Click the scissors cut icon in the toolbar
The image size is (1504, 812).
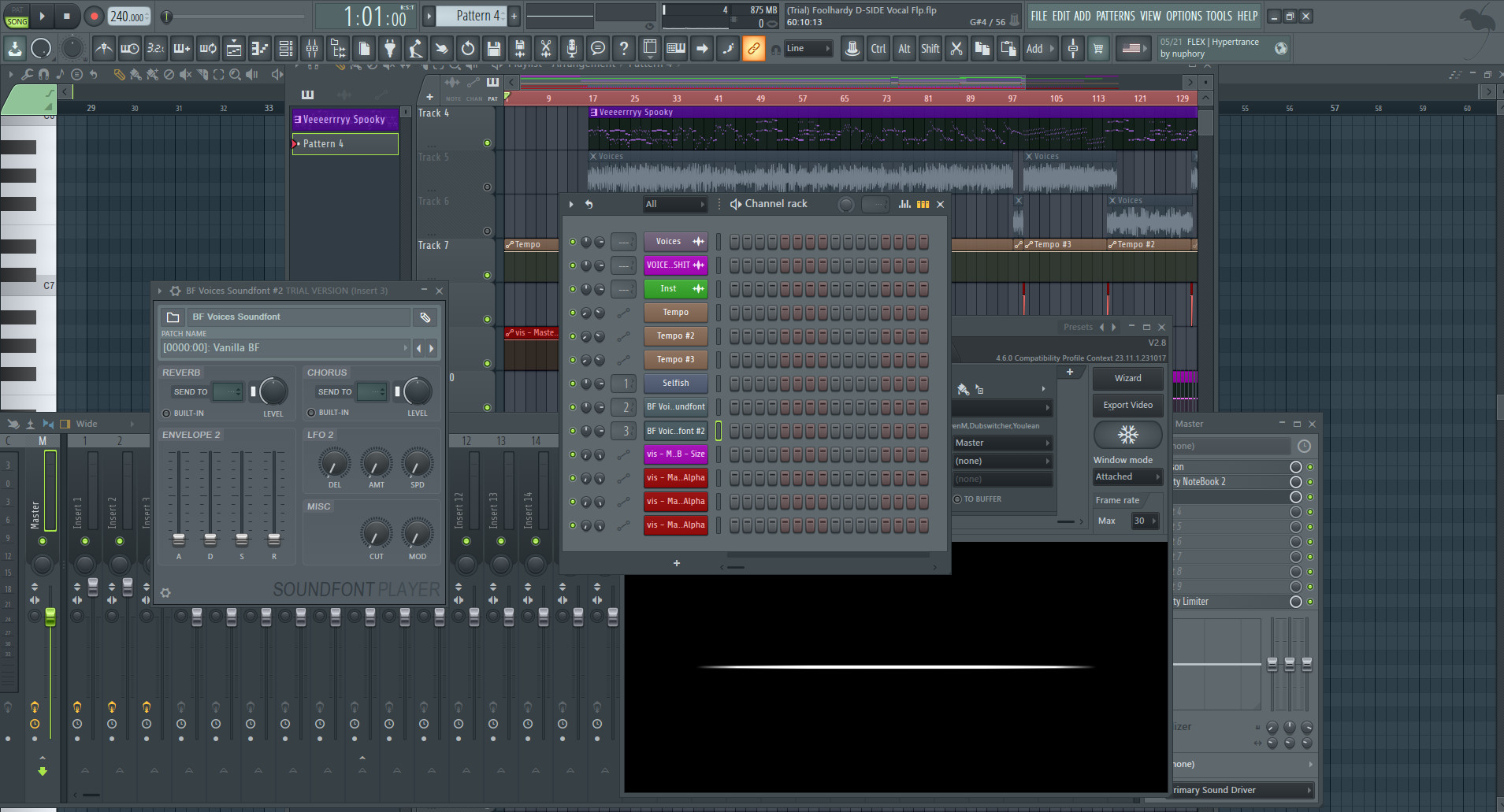[547, 48]
